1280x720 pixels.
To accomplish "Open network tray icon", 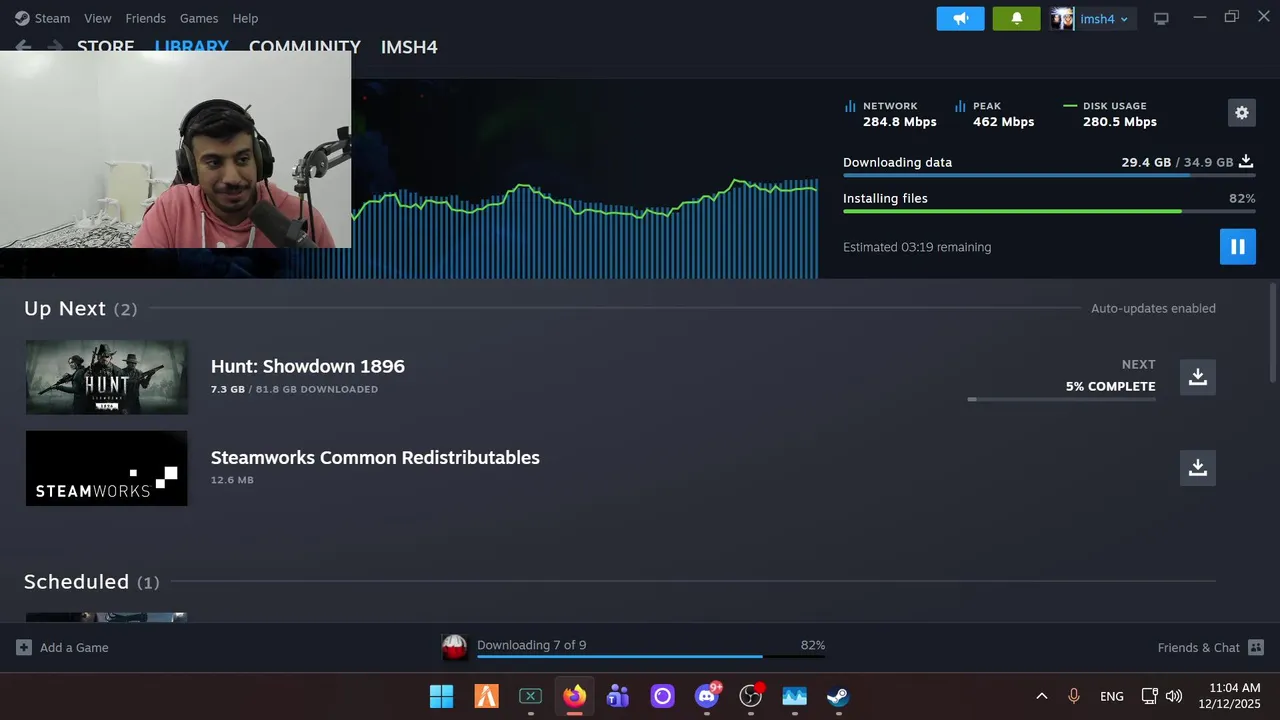I will (1150, 696).
